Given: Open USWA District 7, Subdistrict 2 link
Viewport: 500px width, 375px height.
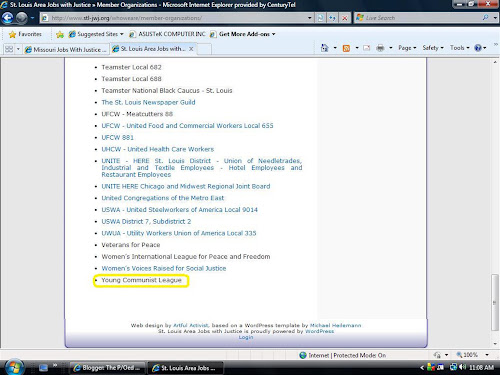Looking at the screenshot, I should (x=146, y=221).
